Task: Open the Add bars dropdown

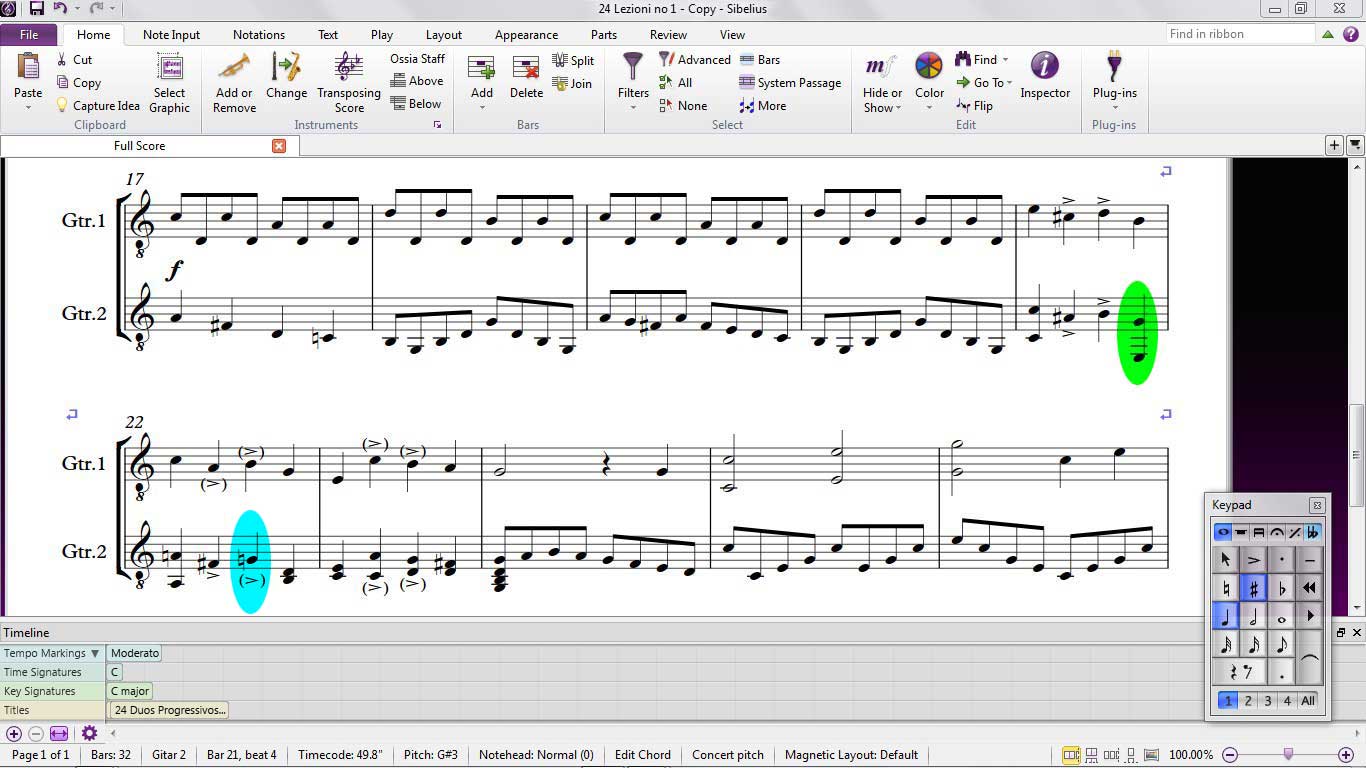Action: pos(482,108)
